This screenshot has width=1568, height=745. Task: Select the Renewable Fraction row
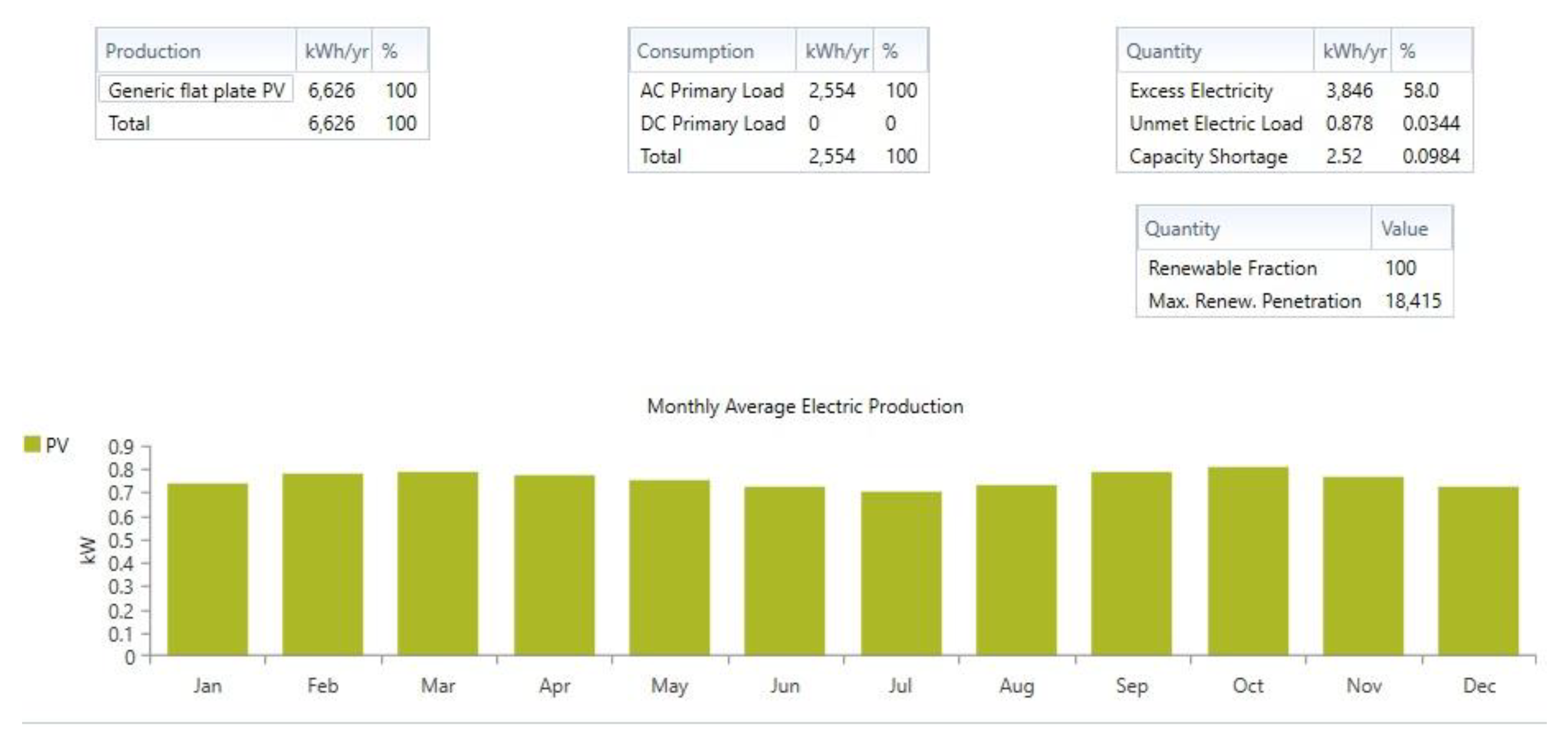[x=1232, y=268]
